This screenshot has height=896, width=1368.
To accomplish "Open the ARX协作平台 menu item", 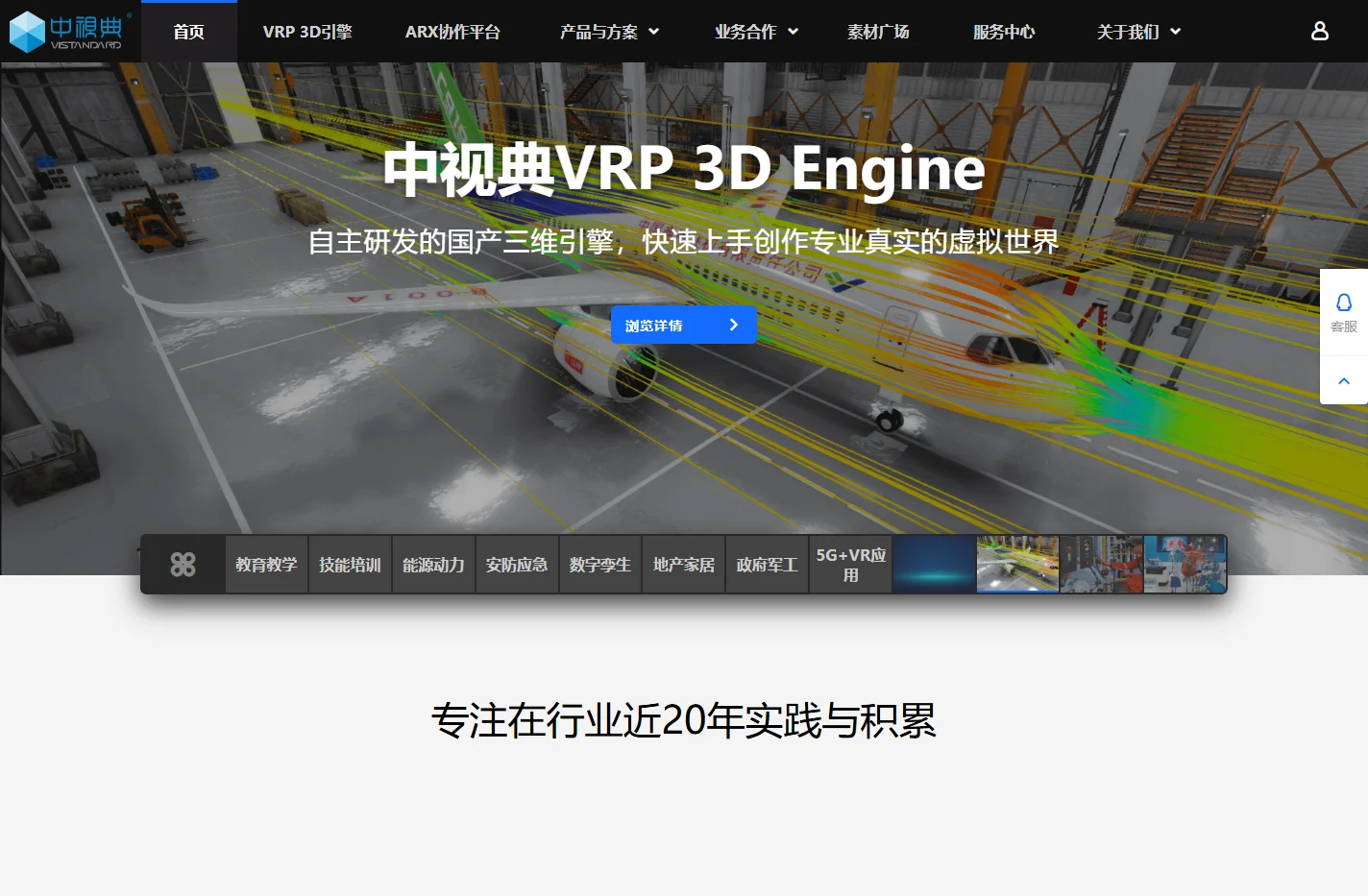I will tap(452, 32).
